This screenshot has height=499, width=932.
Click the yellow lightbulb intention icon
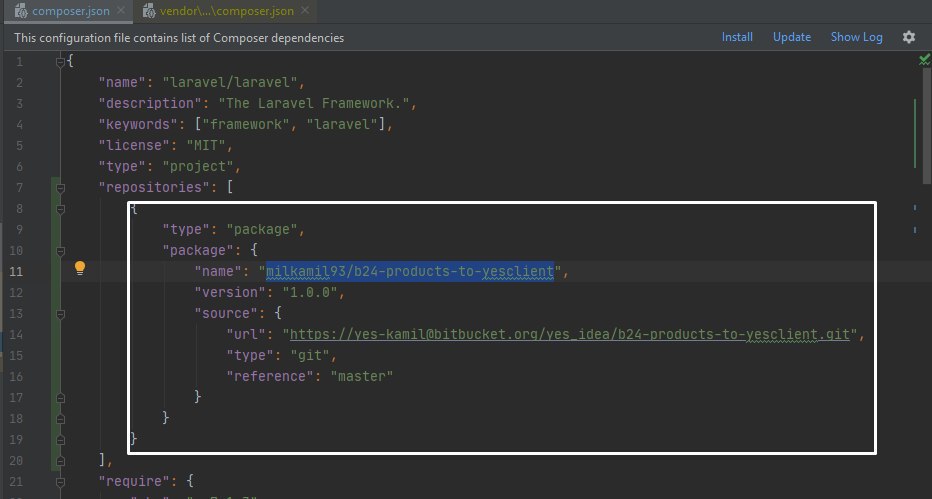80,269
